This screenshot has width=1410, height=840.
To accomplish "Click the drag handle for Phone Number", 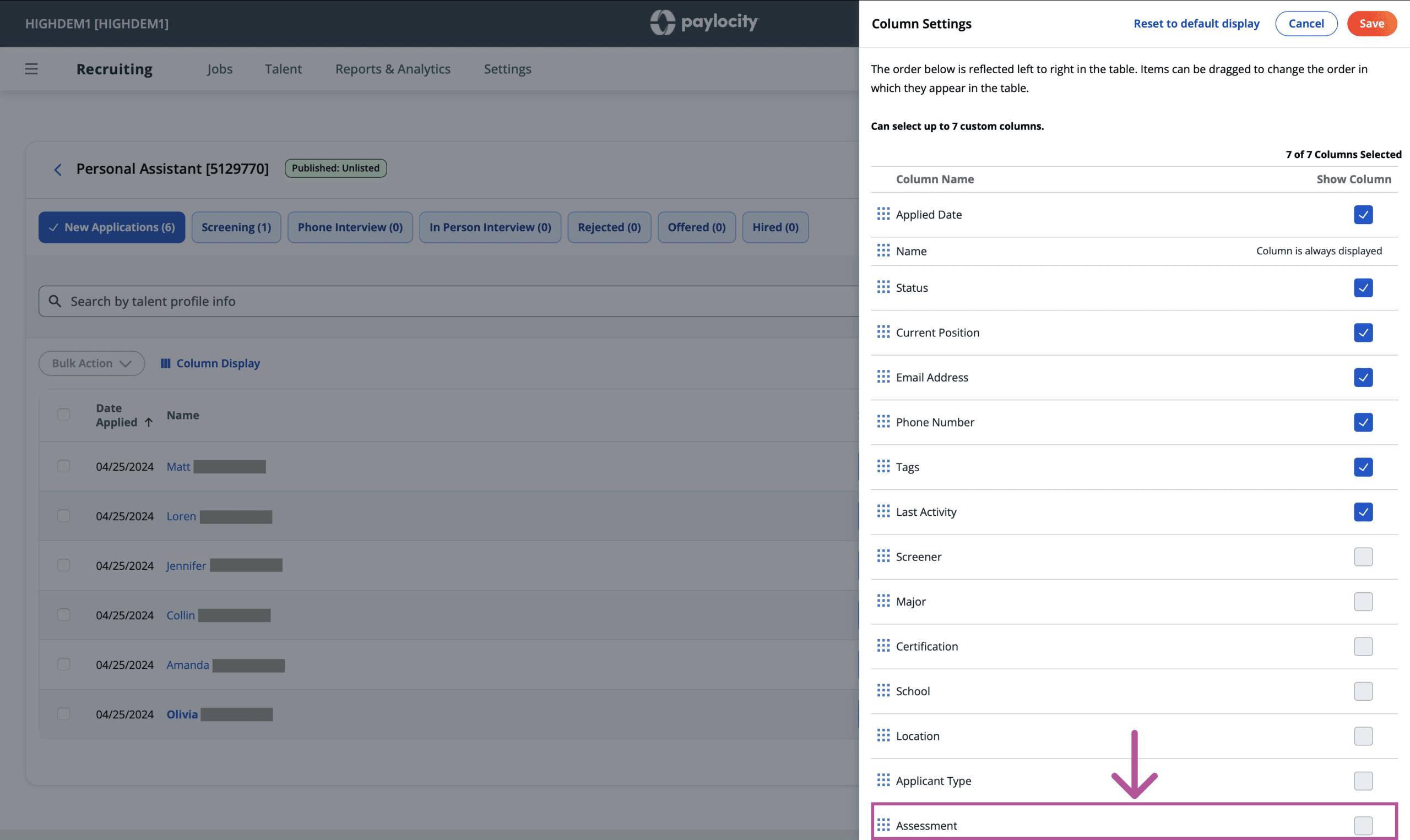I will tap(883, 421).
